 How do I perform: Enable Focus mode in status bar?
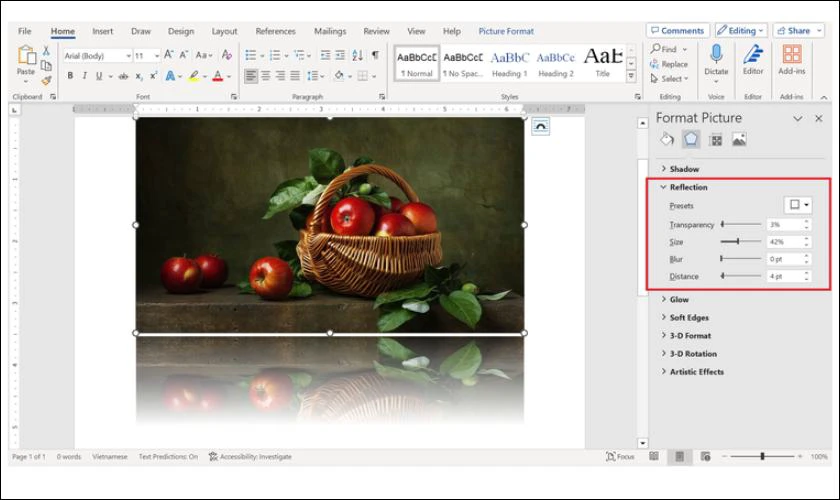coord(620,457)
